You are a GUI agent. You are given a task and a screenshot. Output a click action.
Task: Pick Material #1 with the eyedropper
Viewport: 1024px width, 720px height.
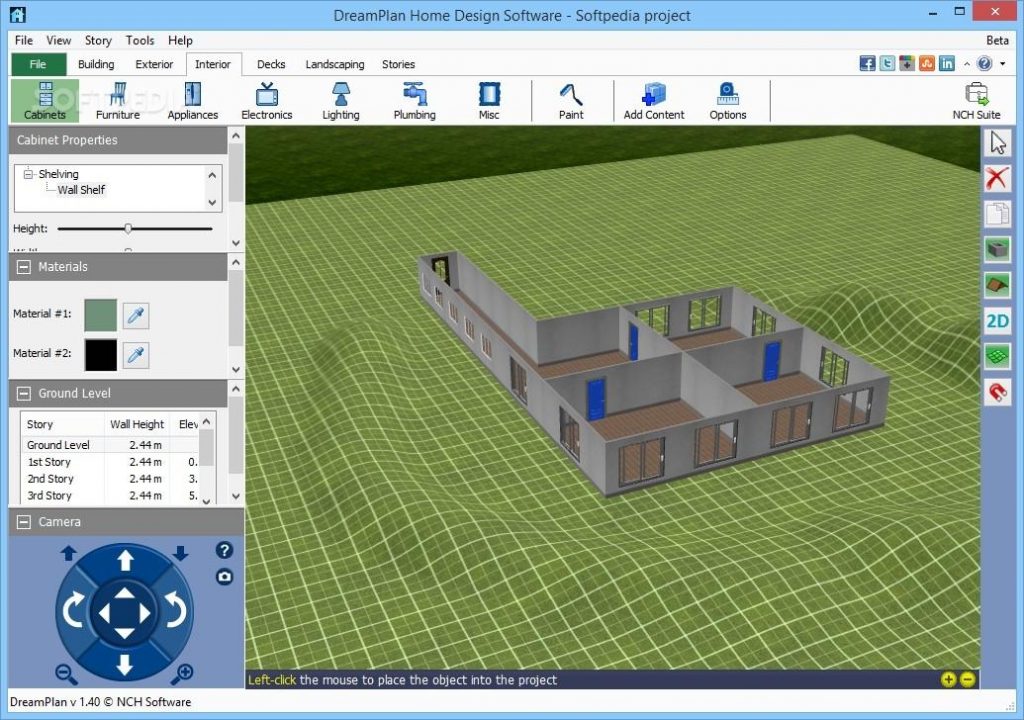(x=136, y=315)
